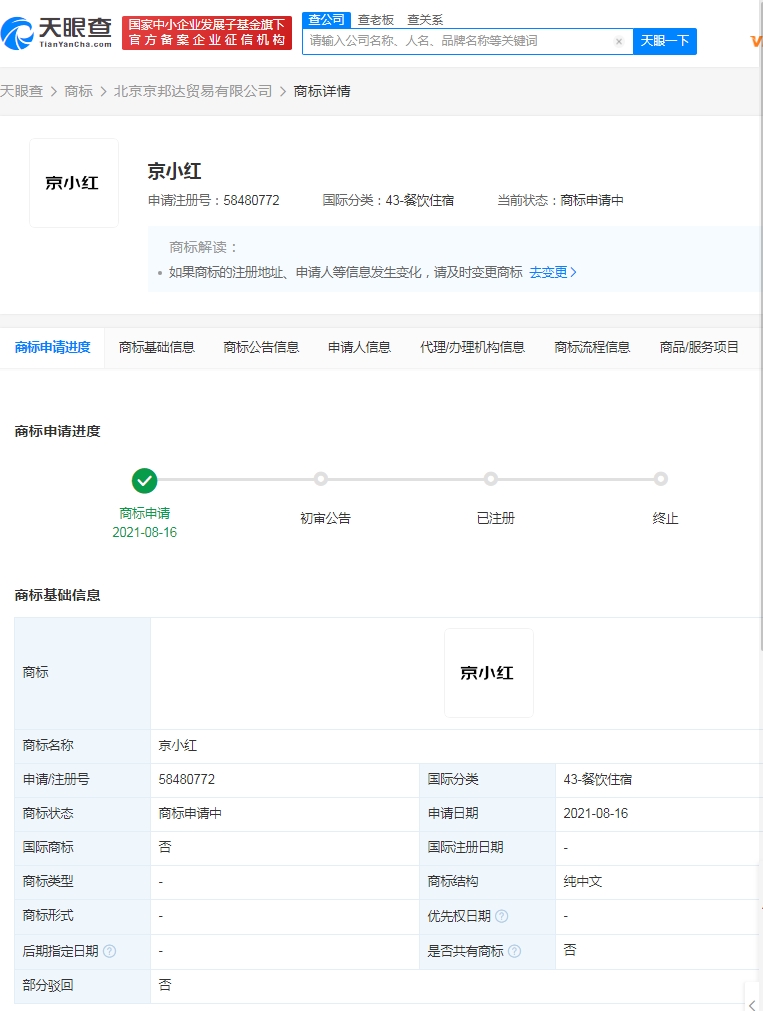Select the 查老板 search tab

[376, 20]
